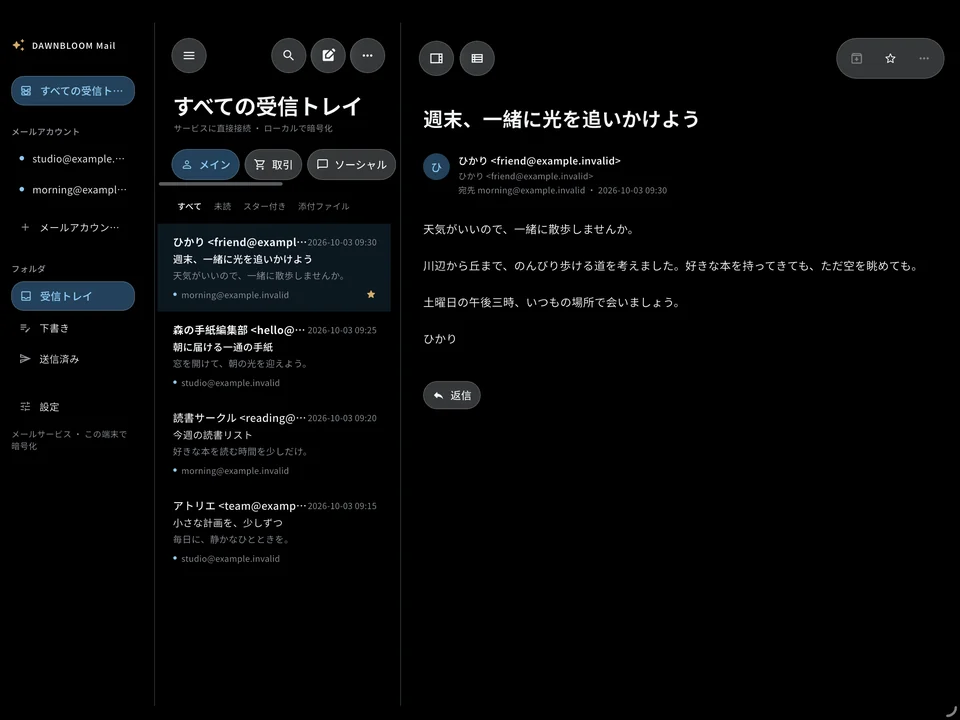This screenshot has width=960, height=720.
Task: Click the sender name ひかり <friend@example.invalid> in the header
Action: coord(539,161)
